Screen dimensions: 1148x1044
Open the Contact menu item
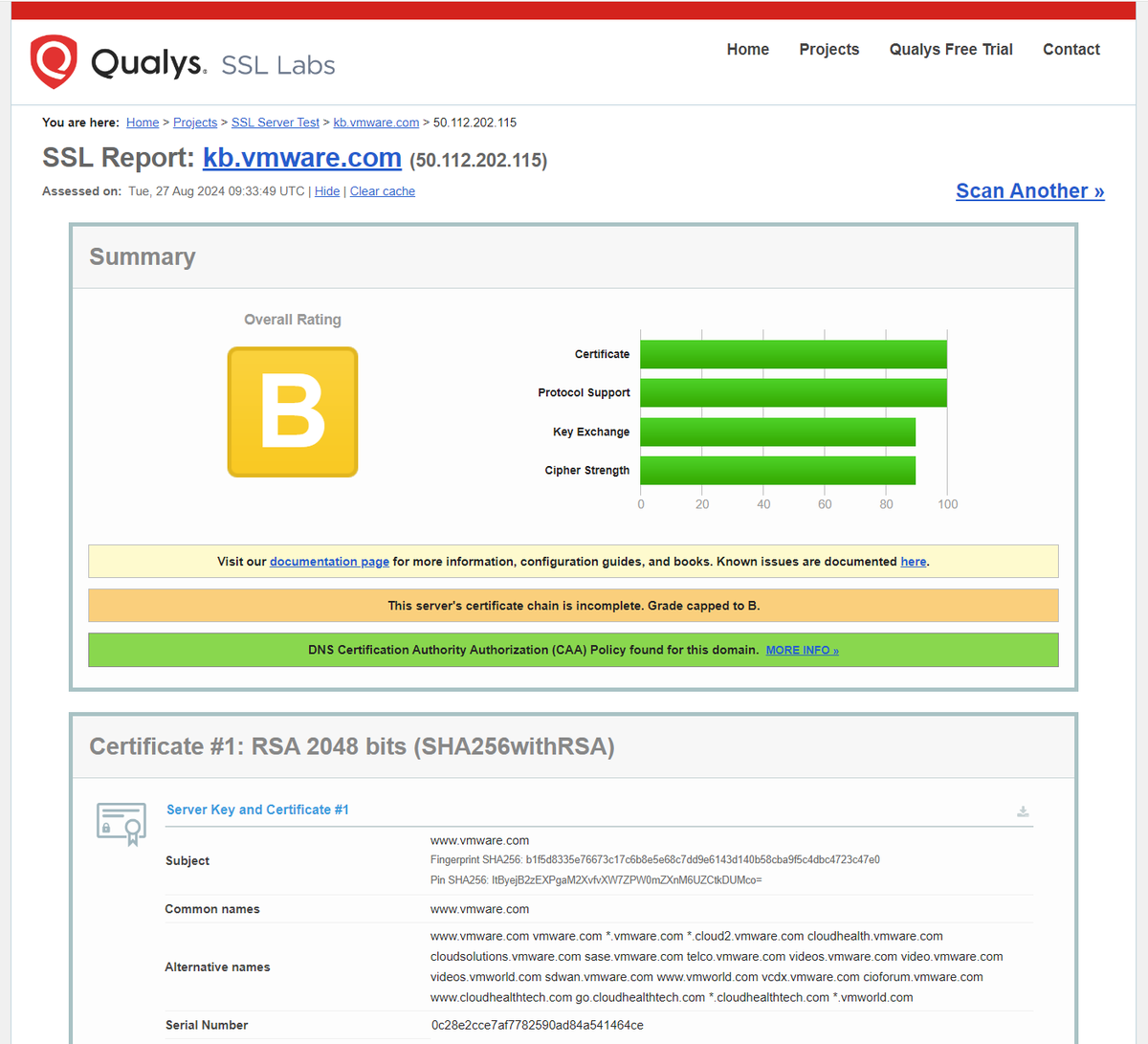(x=1071, y=50)
